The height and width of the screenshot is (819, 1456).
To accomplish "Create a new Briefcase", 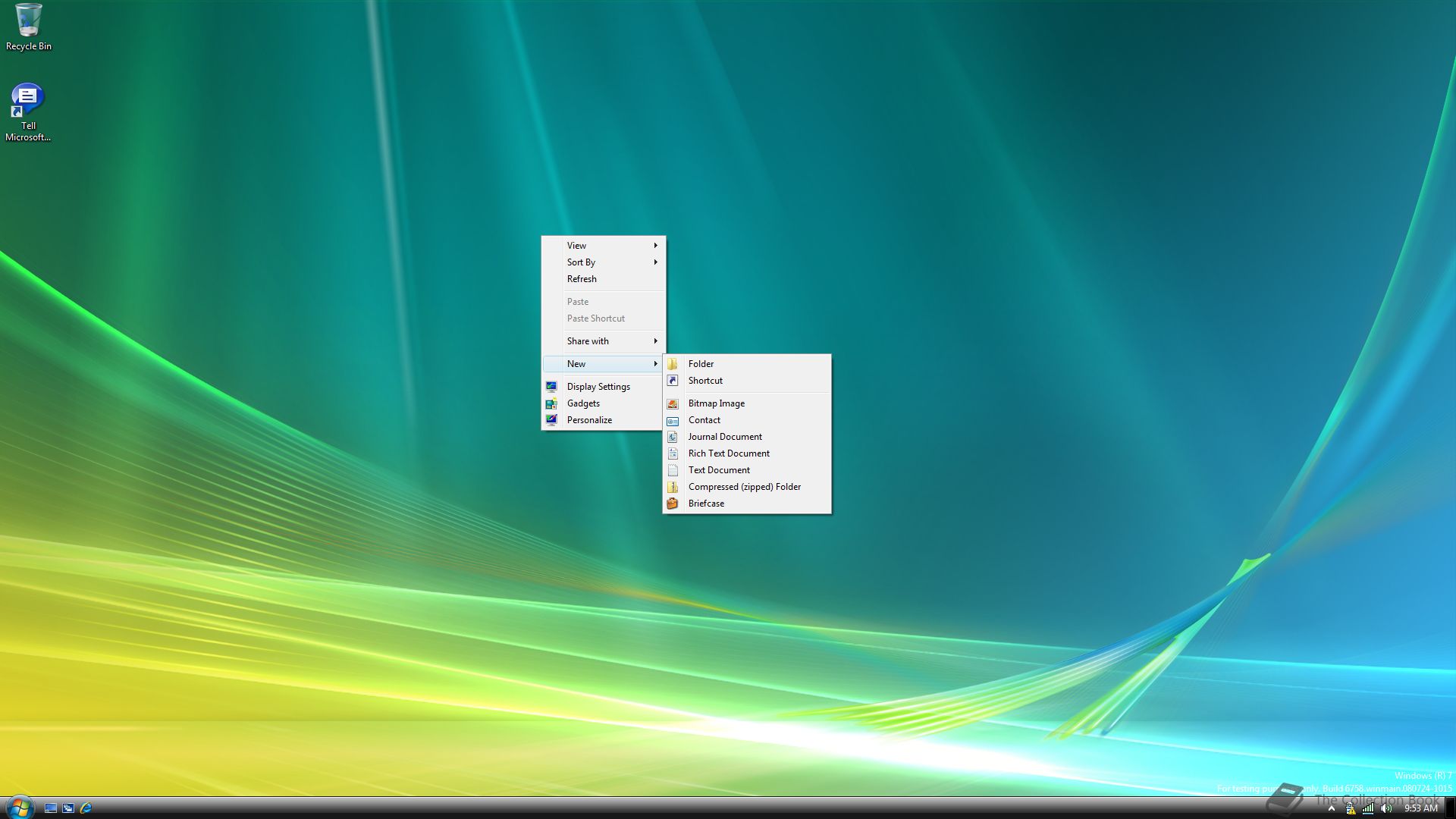I will 747,504.
